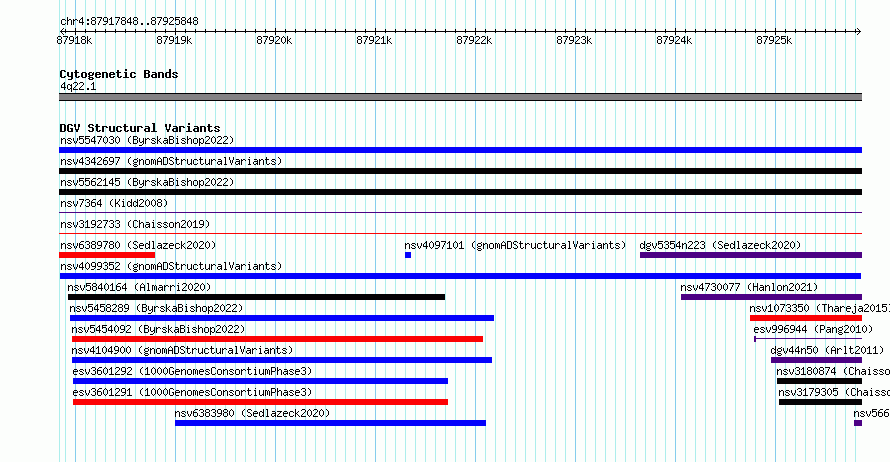The width and height of the screenshot is (890, 462).
Task: Open the nsv4099352 (gnomADStructuralVariants) label
Action: pyautogui.click(x=171, y=266)
